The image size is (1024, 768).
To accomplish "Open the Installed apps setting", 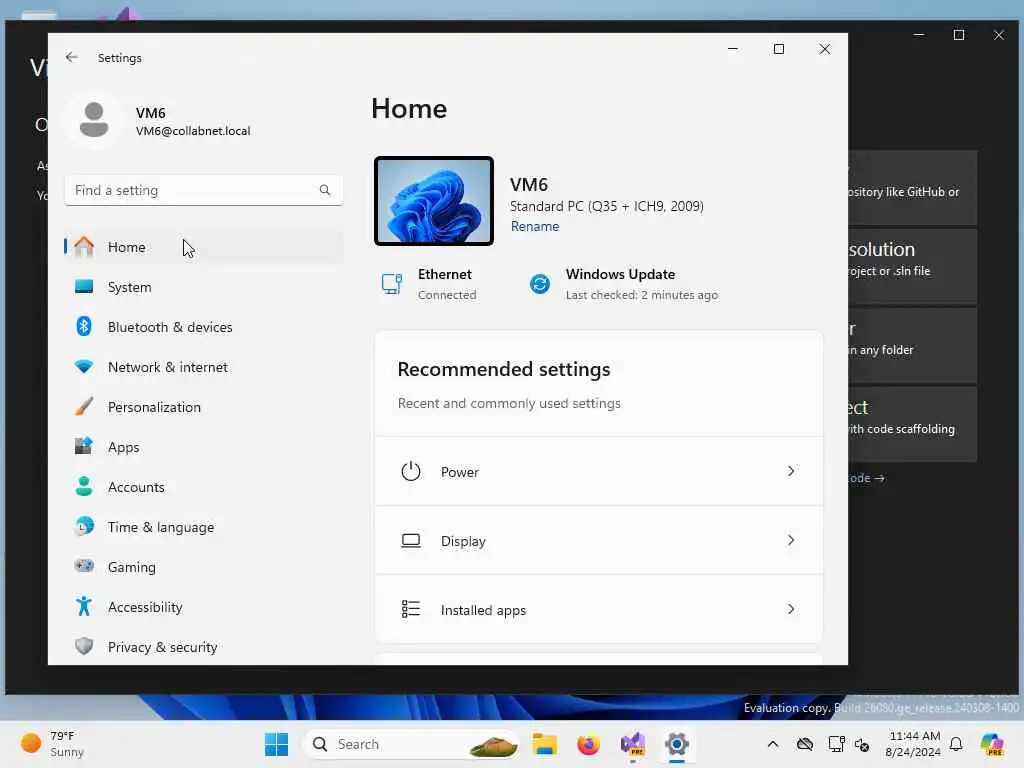I will [599, 609].
